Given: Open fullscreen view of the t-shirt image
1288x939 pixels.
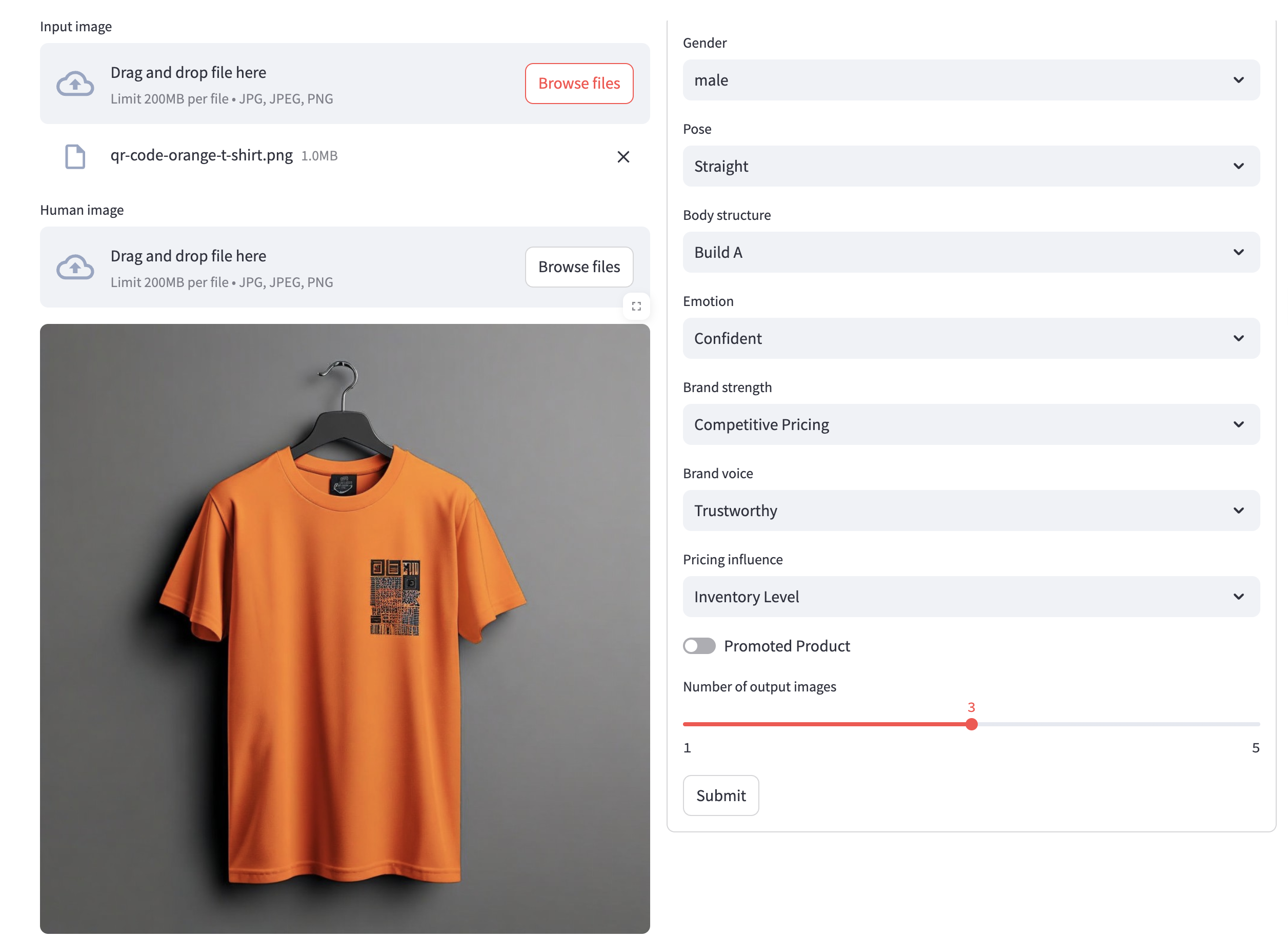Looking at the screenshot, I should point(636,307).
